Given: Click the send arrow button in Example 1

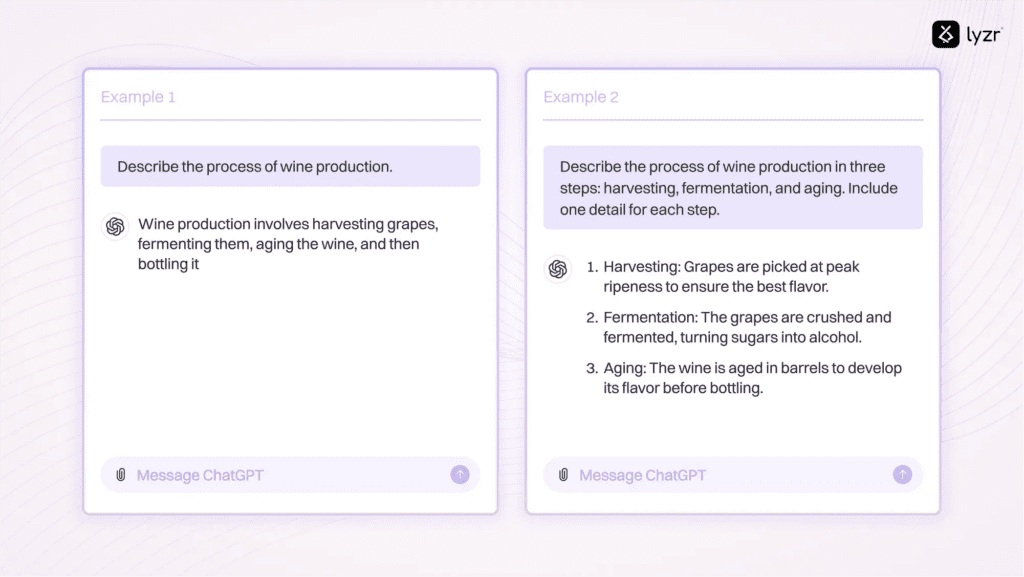Looking at the screenshot, I should (x=460, y=475).
